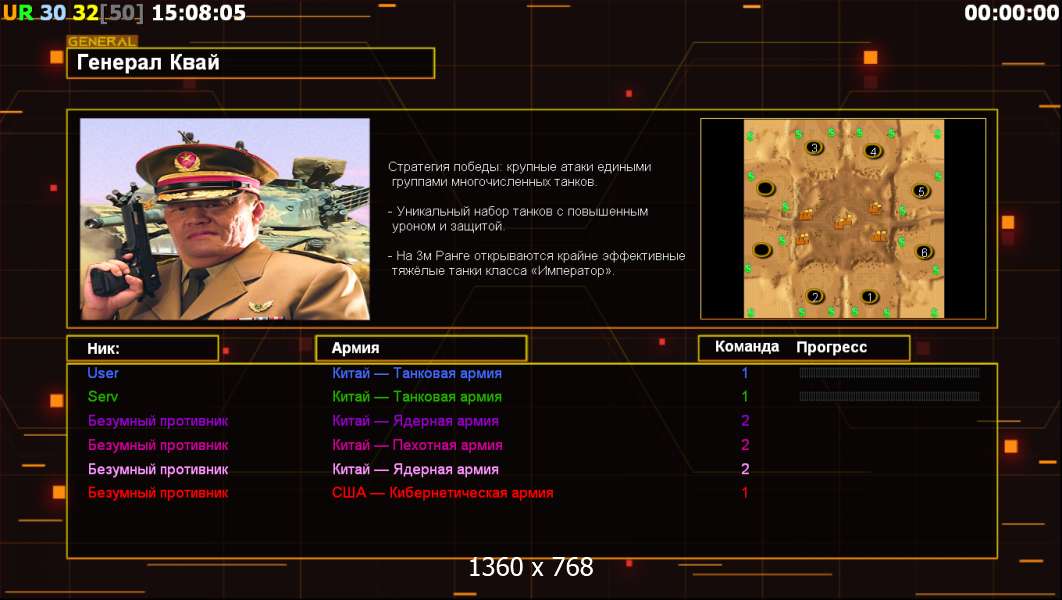This screenshot has height=600, width=1062.
Task: Click the bottom-left corner dollar supply icon
Action: coord(750,312)
